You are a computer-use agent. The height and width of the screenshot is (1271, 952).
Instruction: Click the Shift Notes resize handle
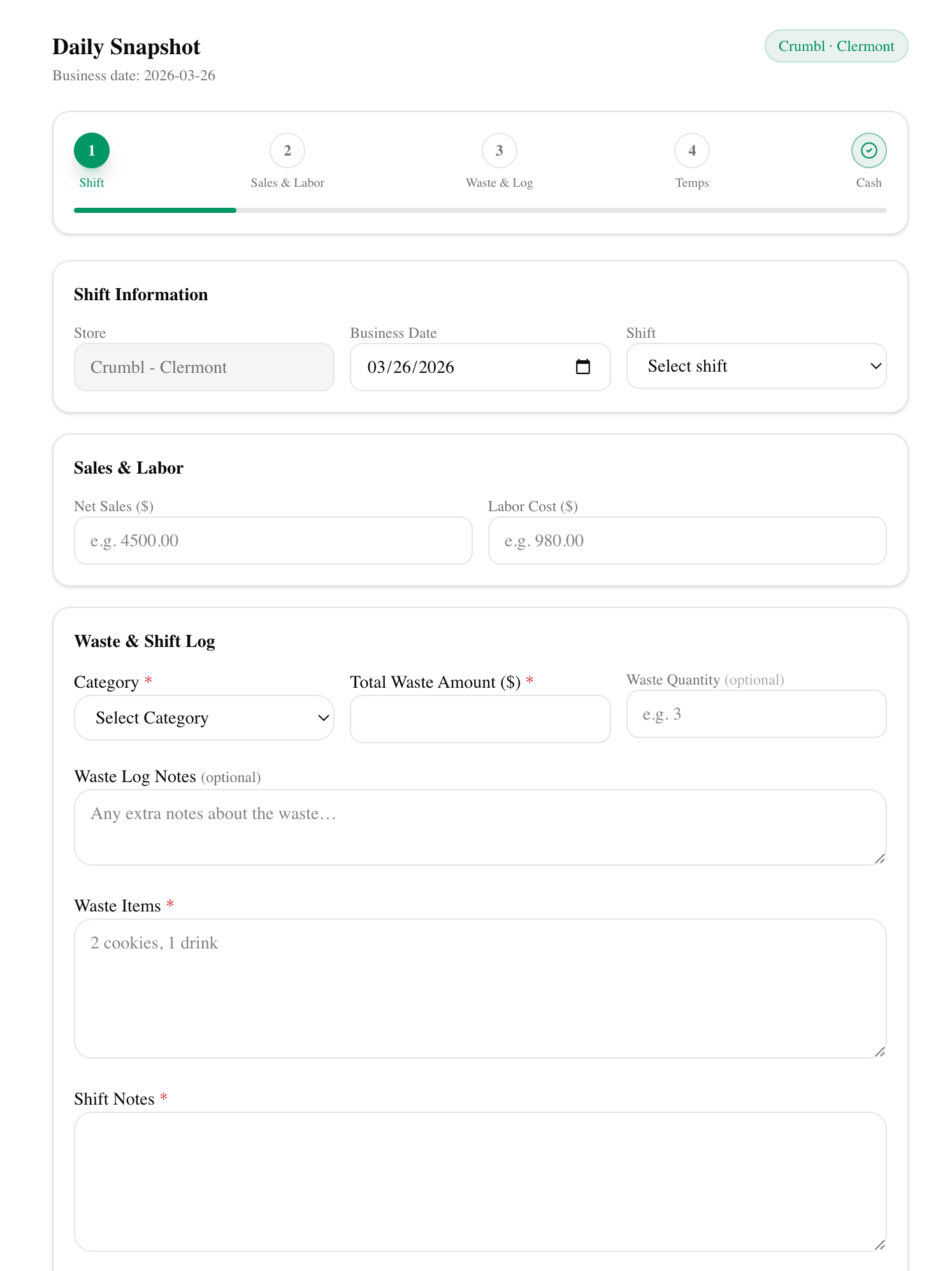(880, 1245)
